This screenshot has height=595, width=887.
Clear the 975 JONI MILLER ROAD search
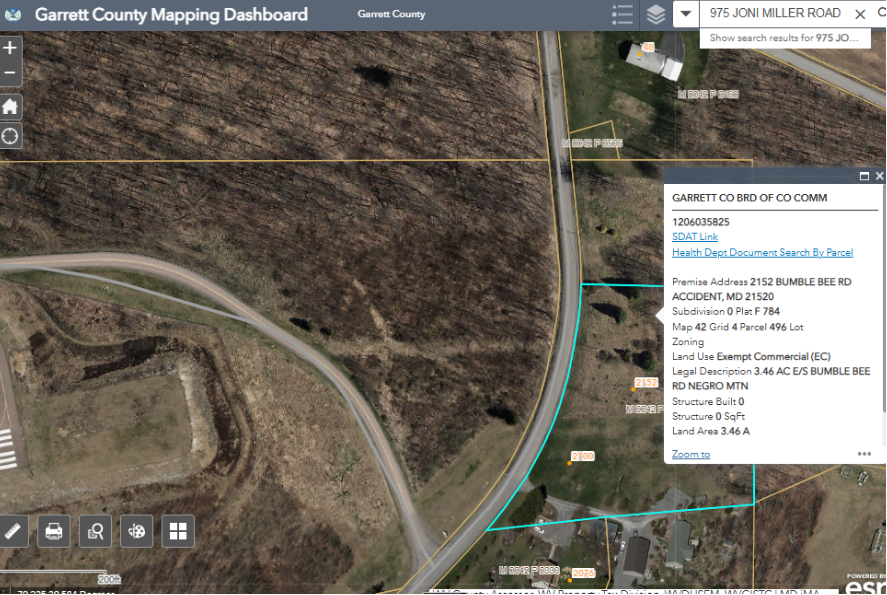(x=860, y=14)
